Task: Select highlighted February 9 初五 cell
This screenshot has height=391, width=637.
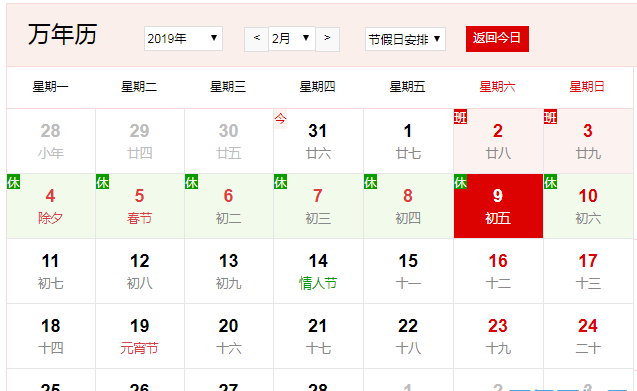Action: coord(498,206)
